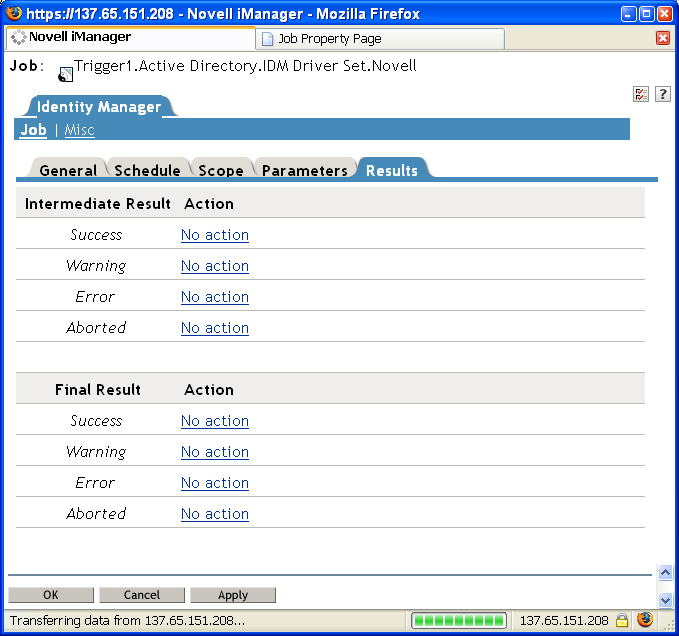
Task: Click the Firefox icon in status bar
Action: tap(645, 620)
